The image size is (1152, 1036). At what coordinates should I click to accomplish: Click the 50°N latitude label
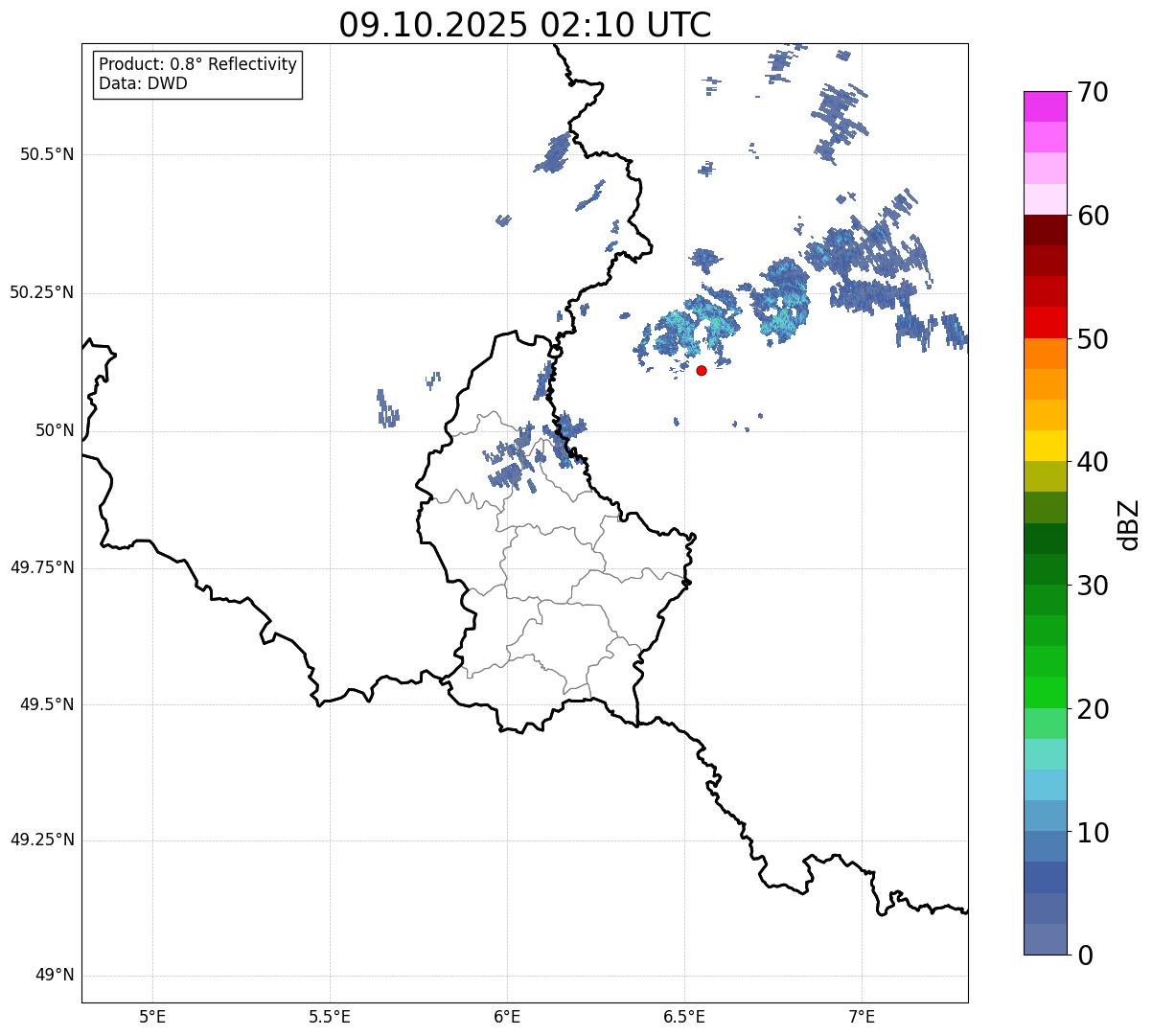pyautogui.click(x=55, y=430)
